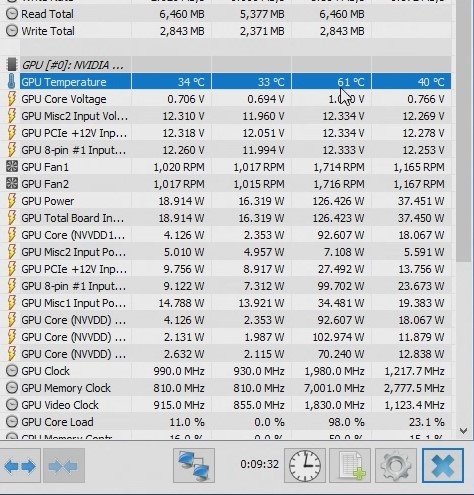Image resolution: width=474 pixels, height=495 pixels.
Task: Select the GPU Clock row label
Action: pyautogui.click(x=45, y=371)
